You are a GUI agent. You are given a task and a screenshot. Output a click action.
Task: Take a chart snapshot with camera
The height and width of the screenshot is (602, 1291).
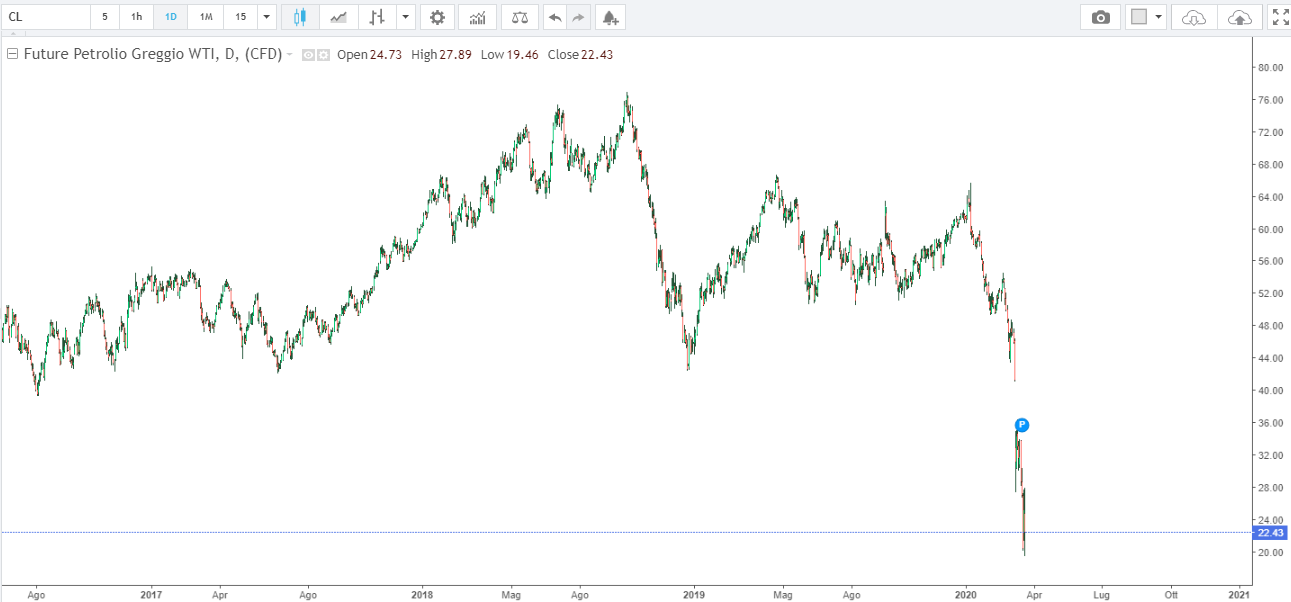[1101, 17]
